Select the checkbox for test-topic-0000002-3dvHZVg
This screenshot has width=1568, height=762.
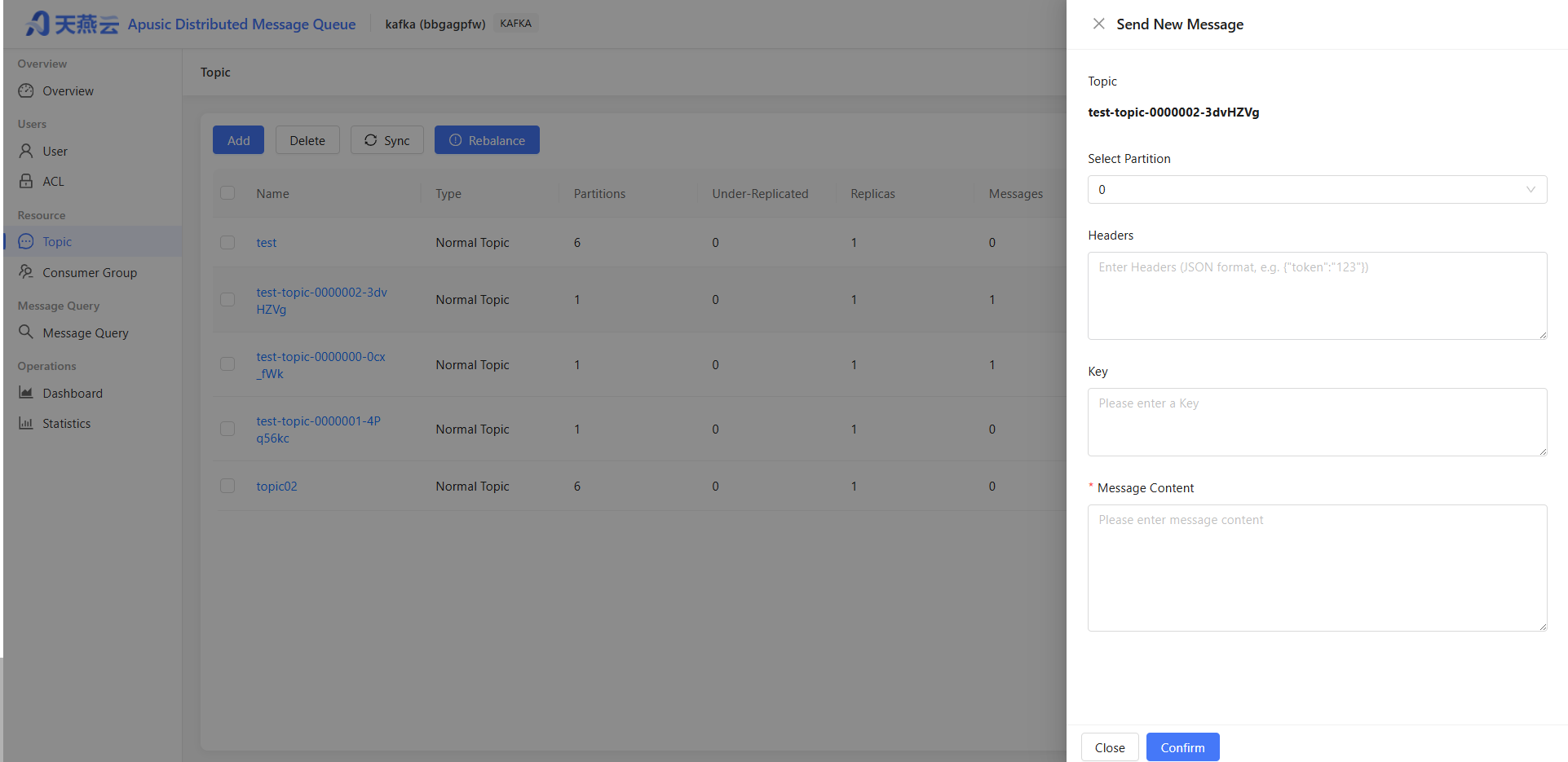227,300
